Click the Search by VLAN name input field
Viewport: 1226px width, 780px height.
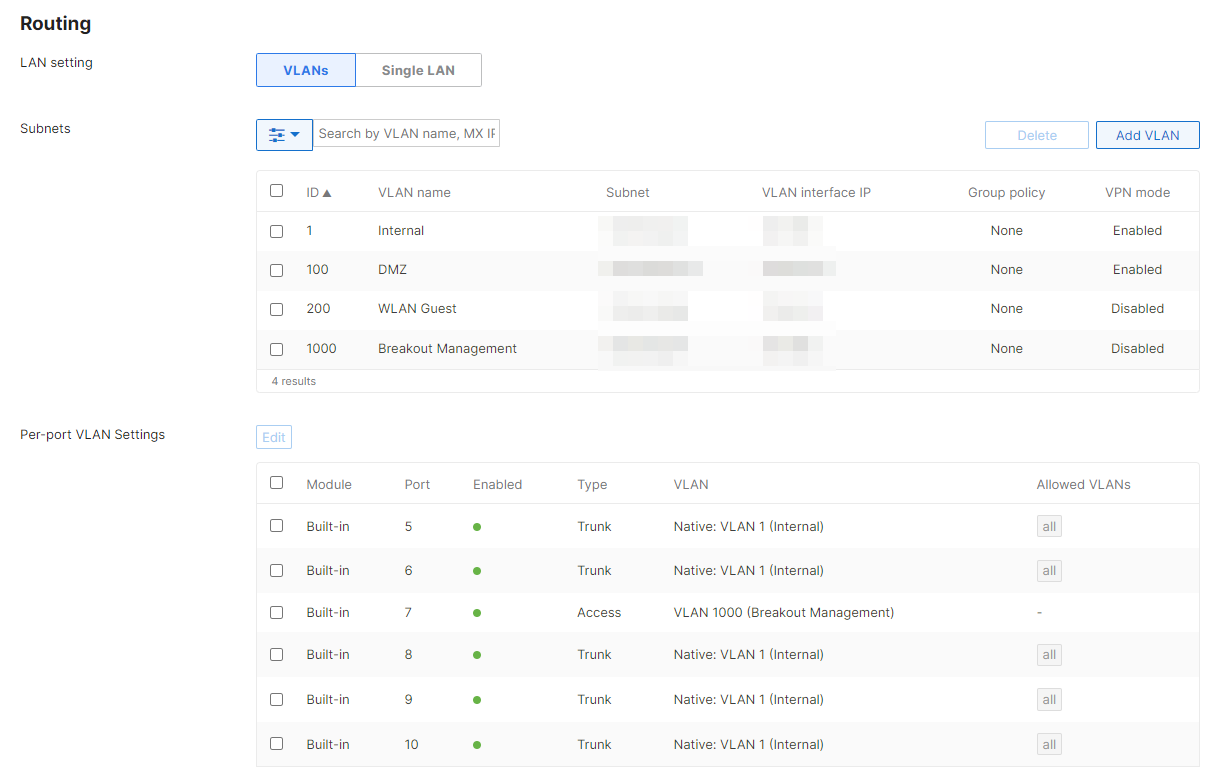click(407, 133)
